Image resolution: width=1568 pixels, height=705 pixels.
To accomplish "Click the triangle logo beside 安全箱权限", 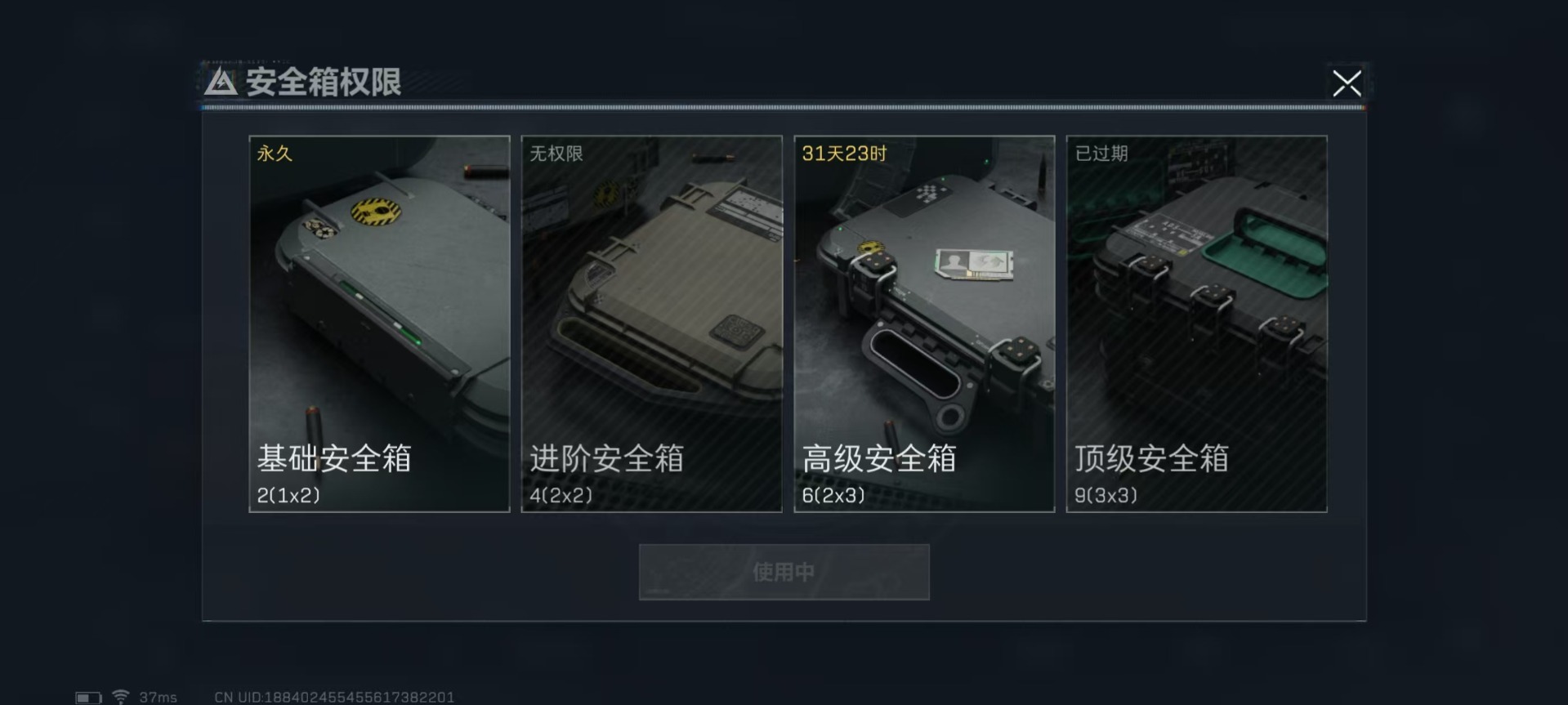I will 221,82.
